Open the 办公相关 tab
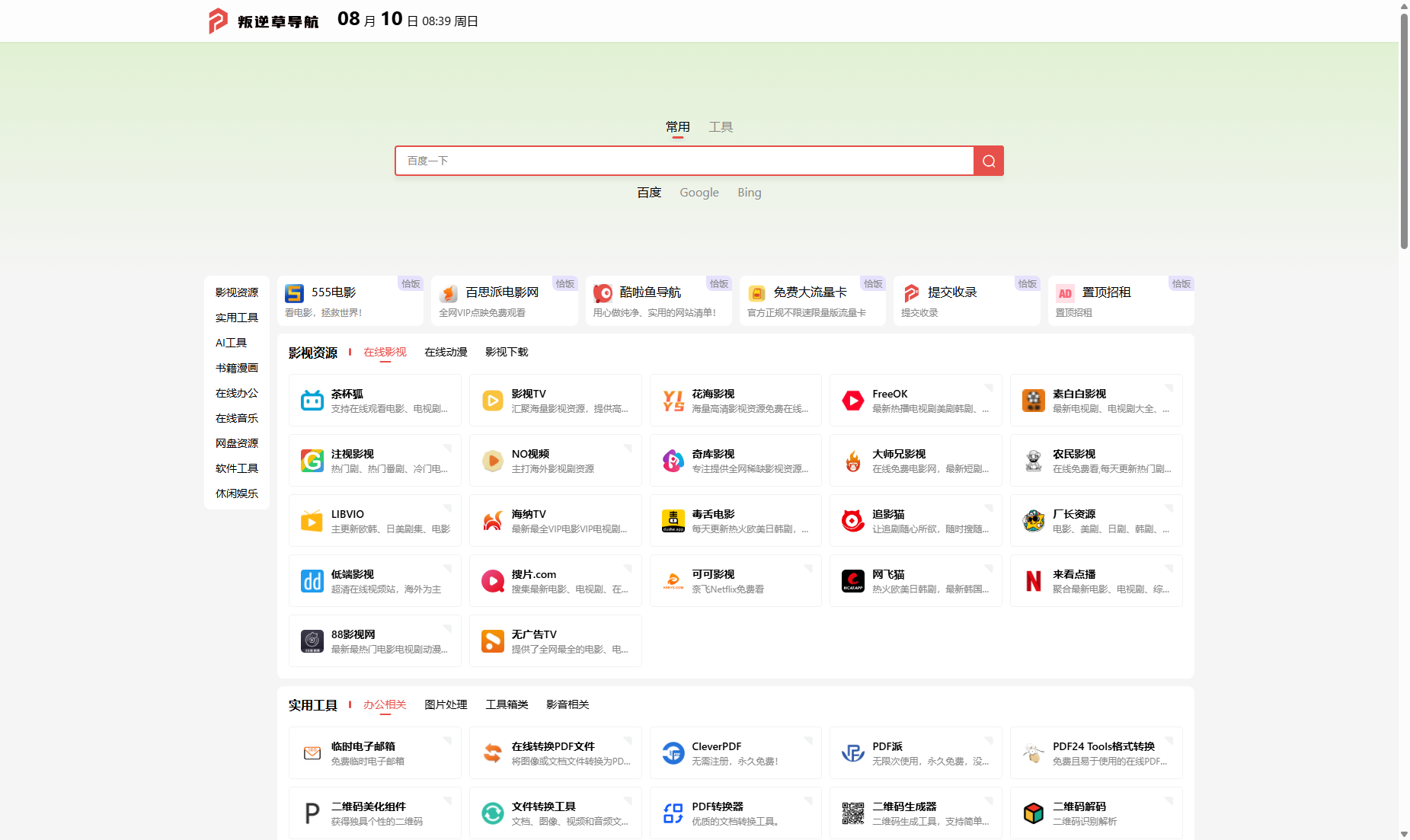Screen dimensions: 1410x840 tap(385, 704)
